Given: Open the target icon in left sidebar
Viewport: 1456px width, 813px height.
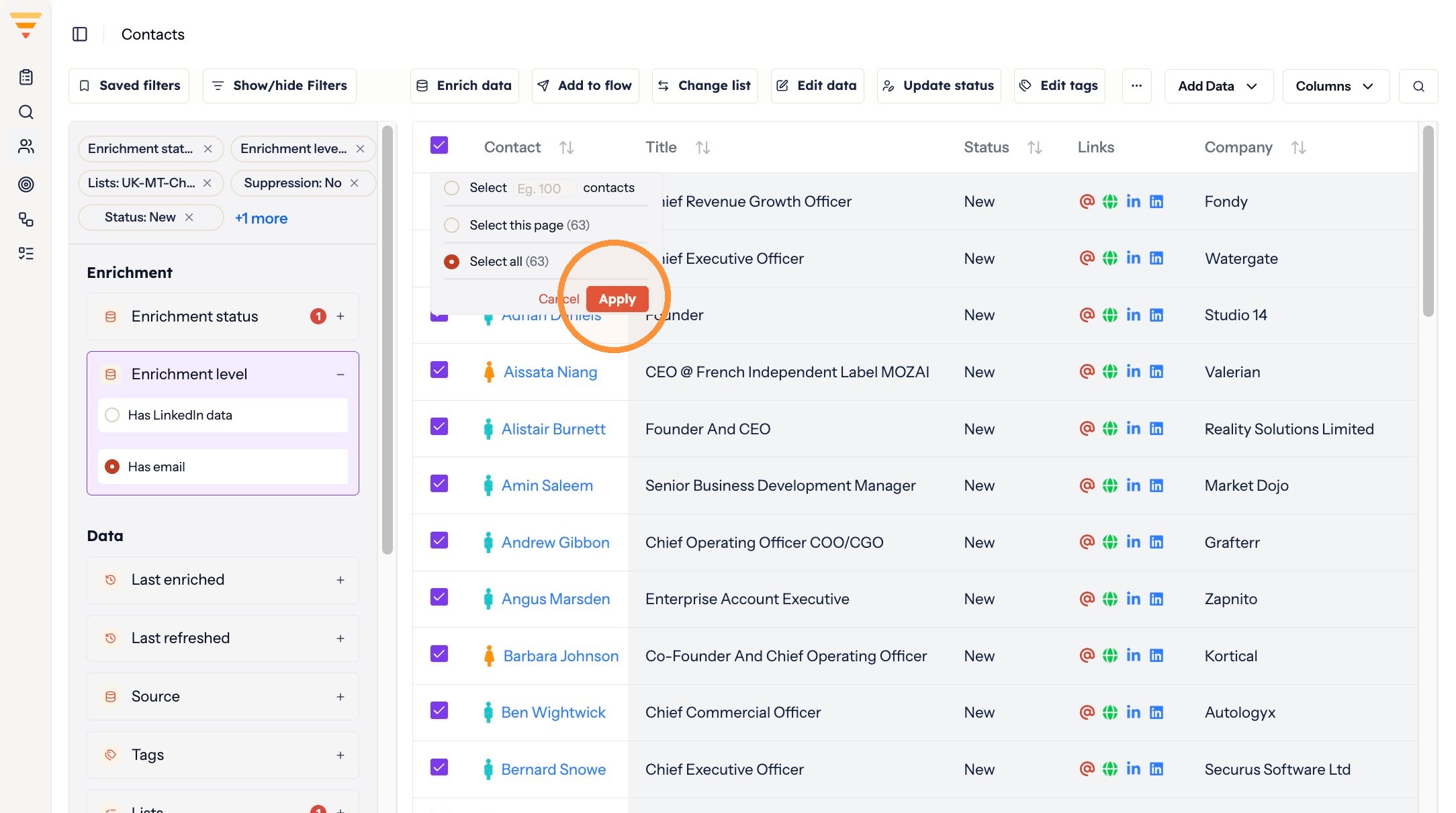Looking at the screenshot, I should (26, 184).
